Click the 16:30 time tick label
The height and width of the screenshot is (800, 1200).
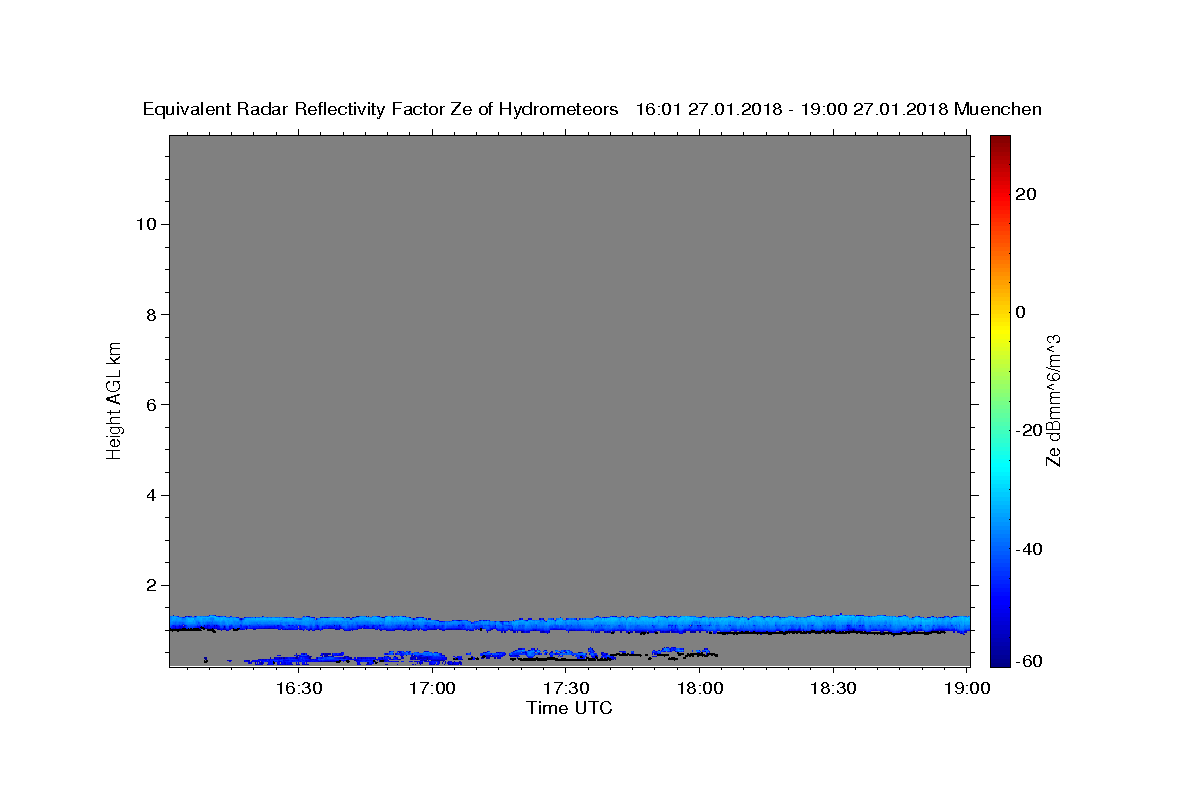pyautogui.click(x=299, y=688)
